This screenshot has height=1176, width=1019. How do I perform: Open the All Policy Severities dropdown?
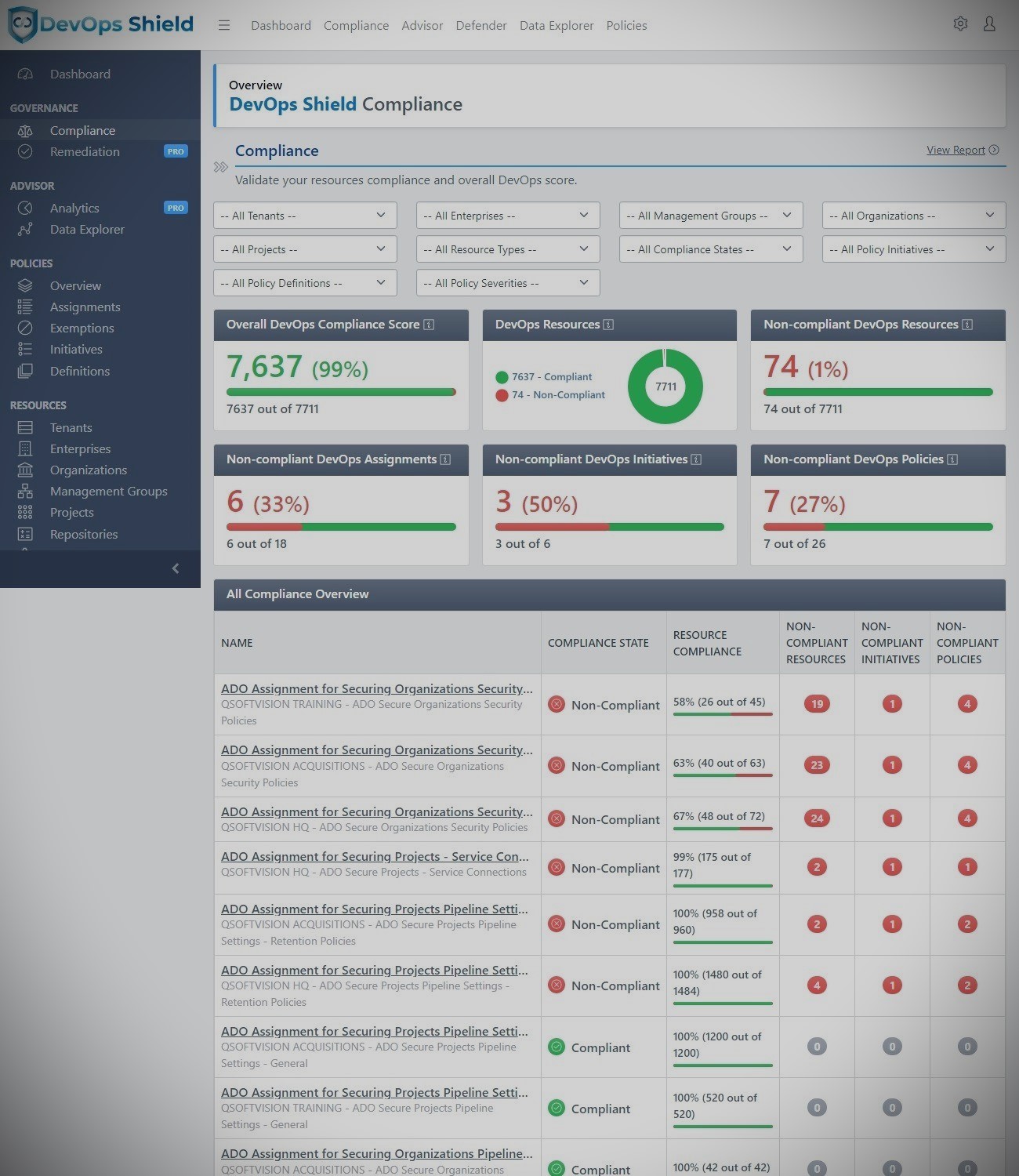[507, 283]
